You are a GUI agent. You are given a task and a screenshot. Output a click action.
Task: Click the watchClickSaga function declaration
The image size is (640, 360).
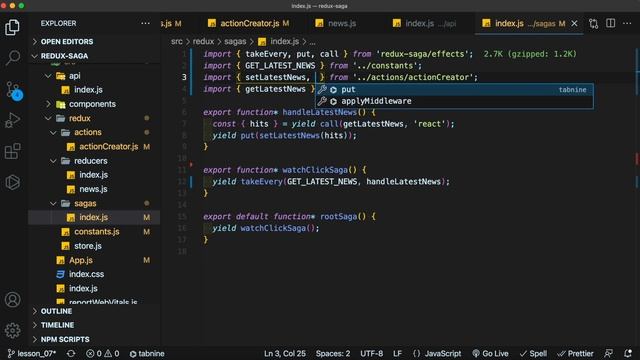coord(315,170)
